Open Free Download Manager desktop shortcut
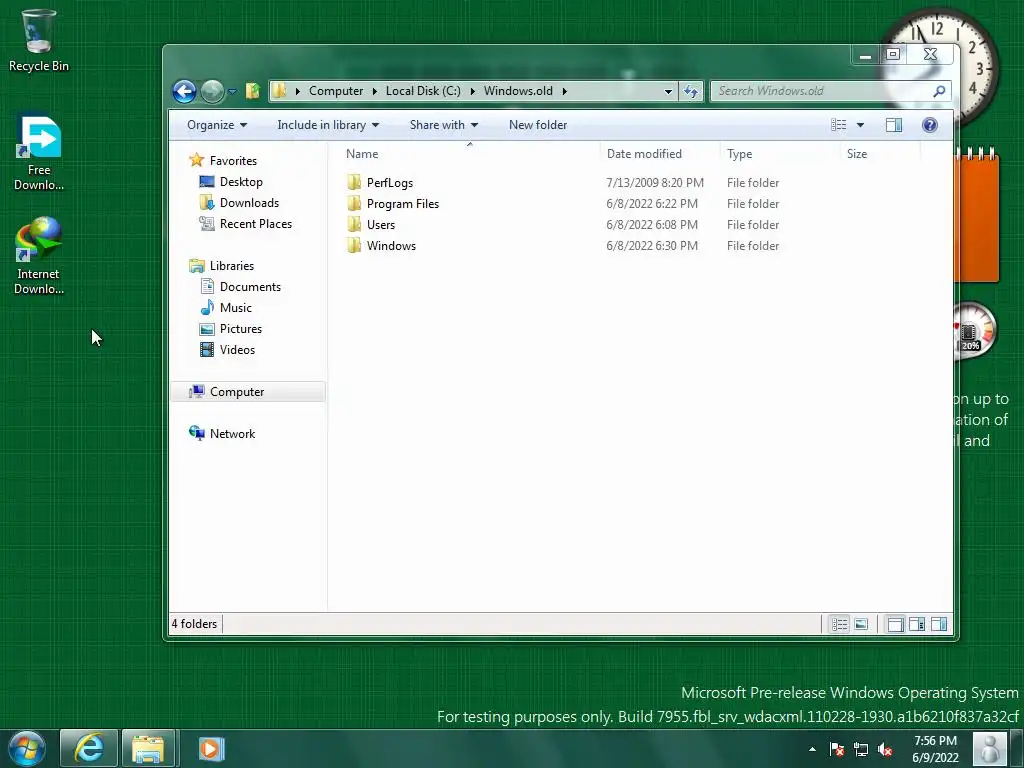The image size is (1024, 768). (39, 153)
